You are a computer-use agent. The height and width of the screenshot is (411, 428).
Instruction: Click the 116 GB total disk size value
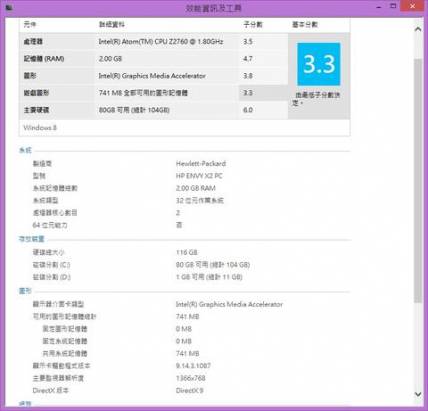tap(187, 252)
